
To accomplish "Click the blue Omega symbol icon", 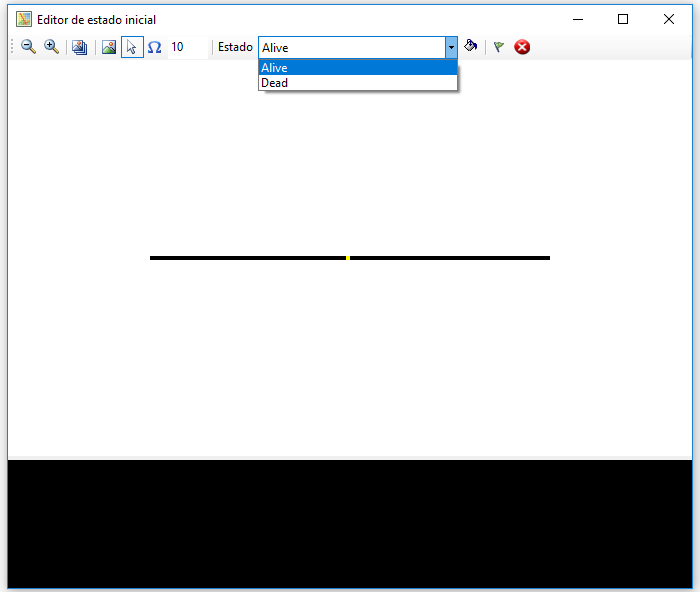I will pyautogui.click(x=154, y=47).
